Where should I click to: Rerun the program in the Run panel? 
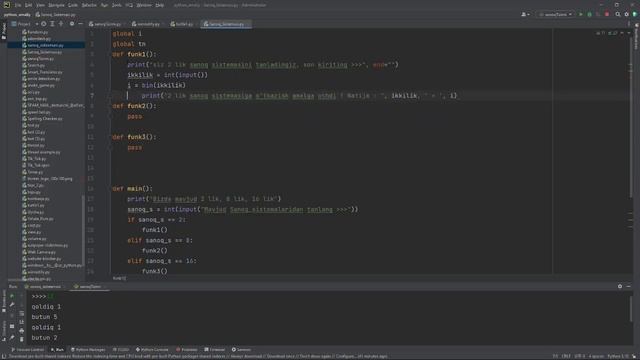(12, 296)
